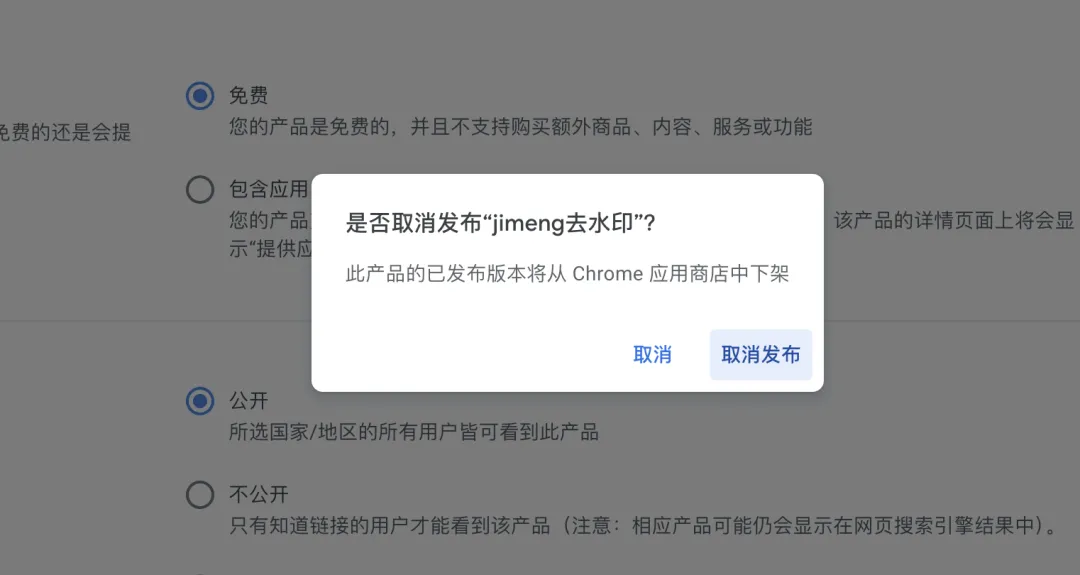Confirm with the 取消发布 button
Viewport: 1080px width, 575px height.
(760, 355)
